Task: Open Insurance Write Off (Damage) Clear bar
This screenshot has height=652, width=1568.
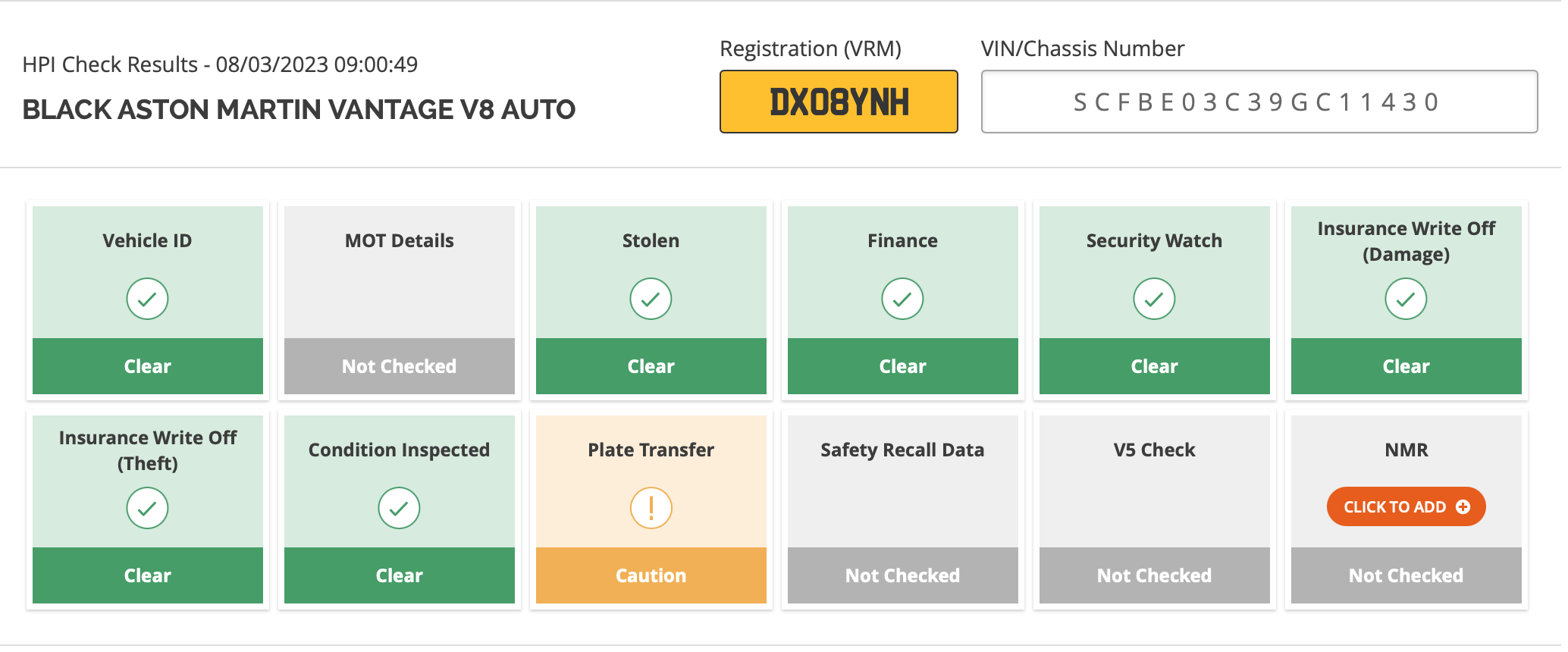Action: [1406, 366]
